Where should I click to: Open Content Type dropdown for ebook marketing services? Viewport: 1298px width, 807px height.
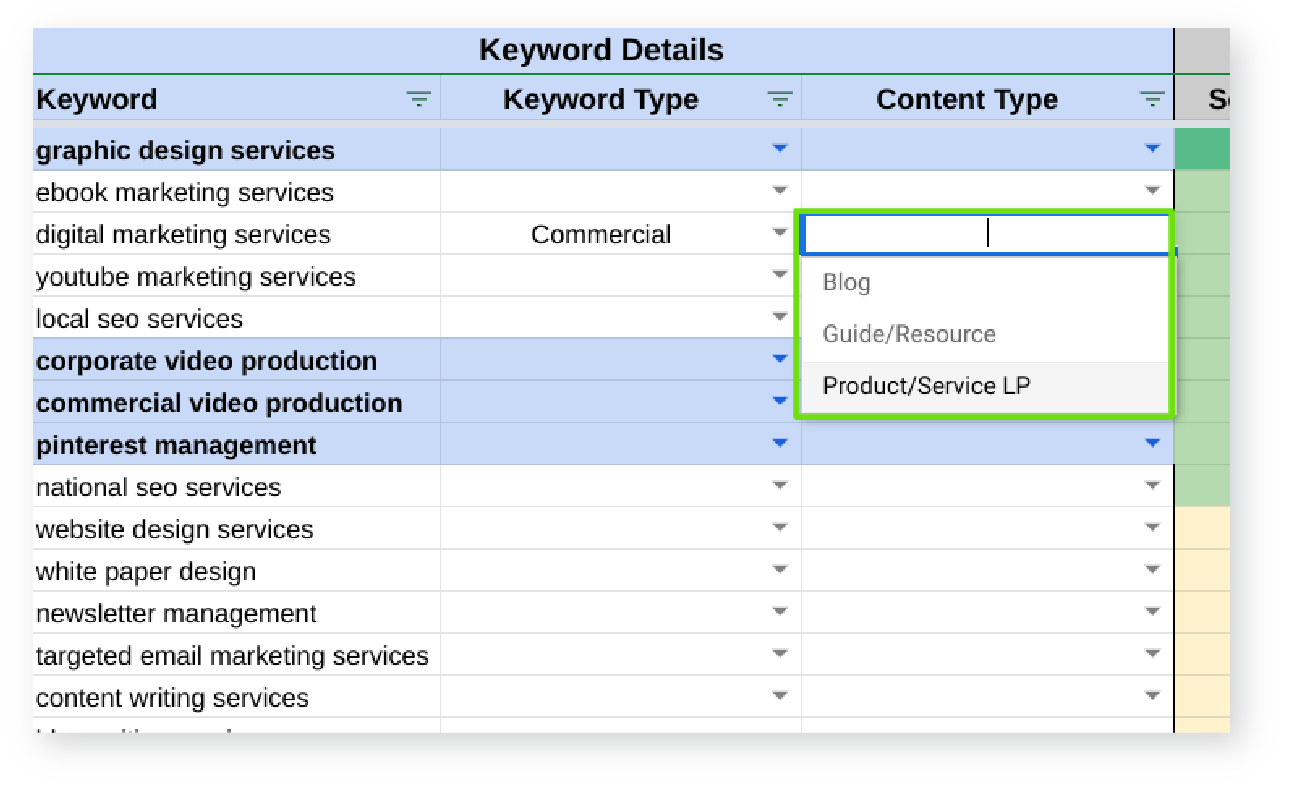coord(1152,191)
